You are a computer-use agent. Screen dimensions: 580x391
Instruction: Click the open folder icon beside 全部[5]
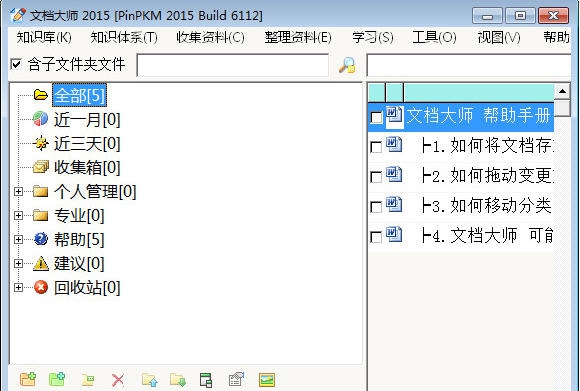(x=41, y=95)
